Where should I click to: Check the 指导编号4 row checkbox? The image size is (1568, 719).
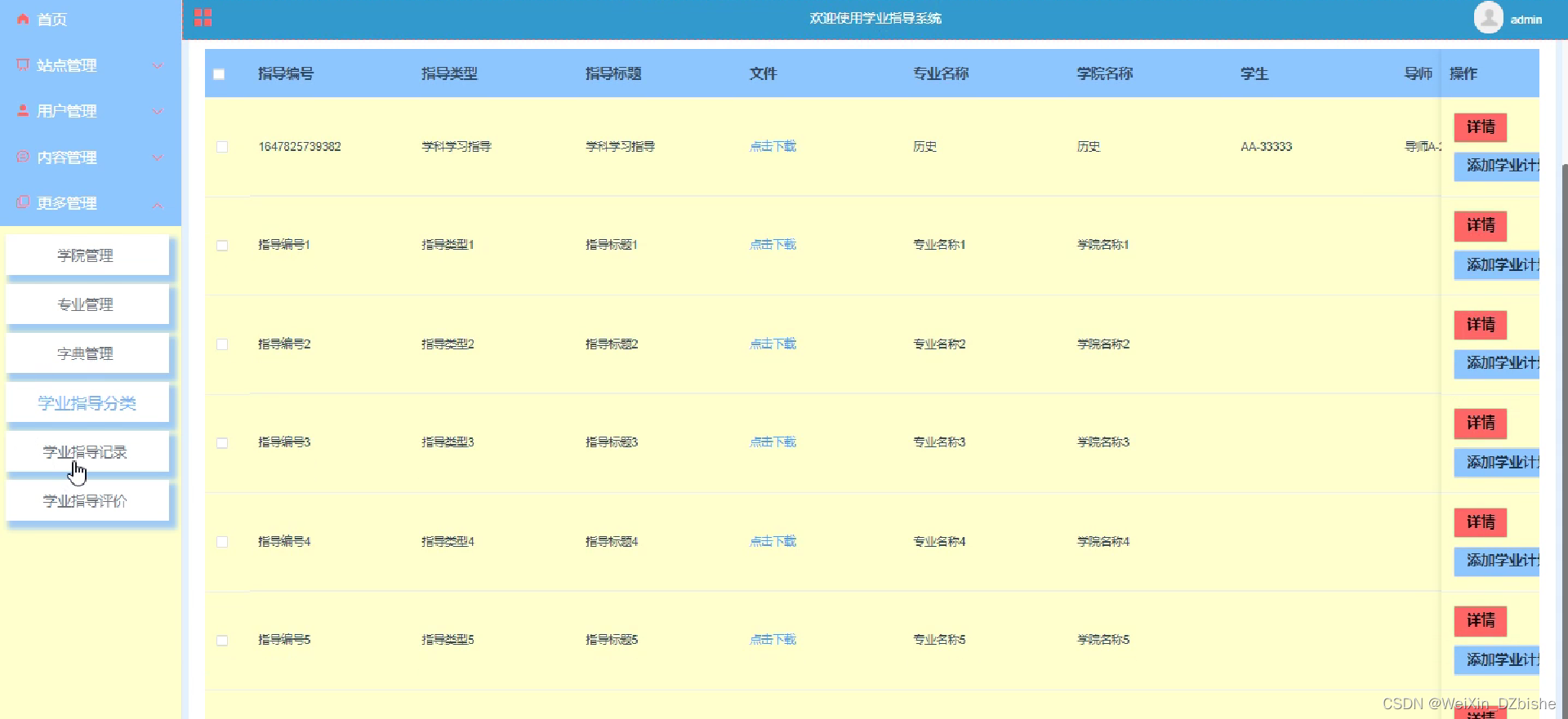222,542
